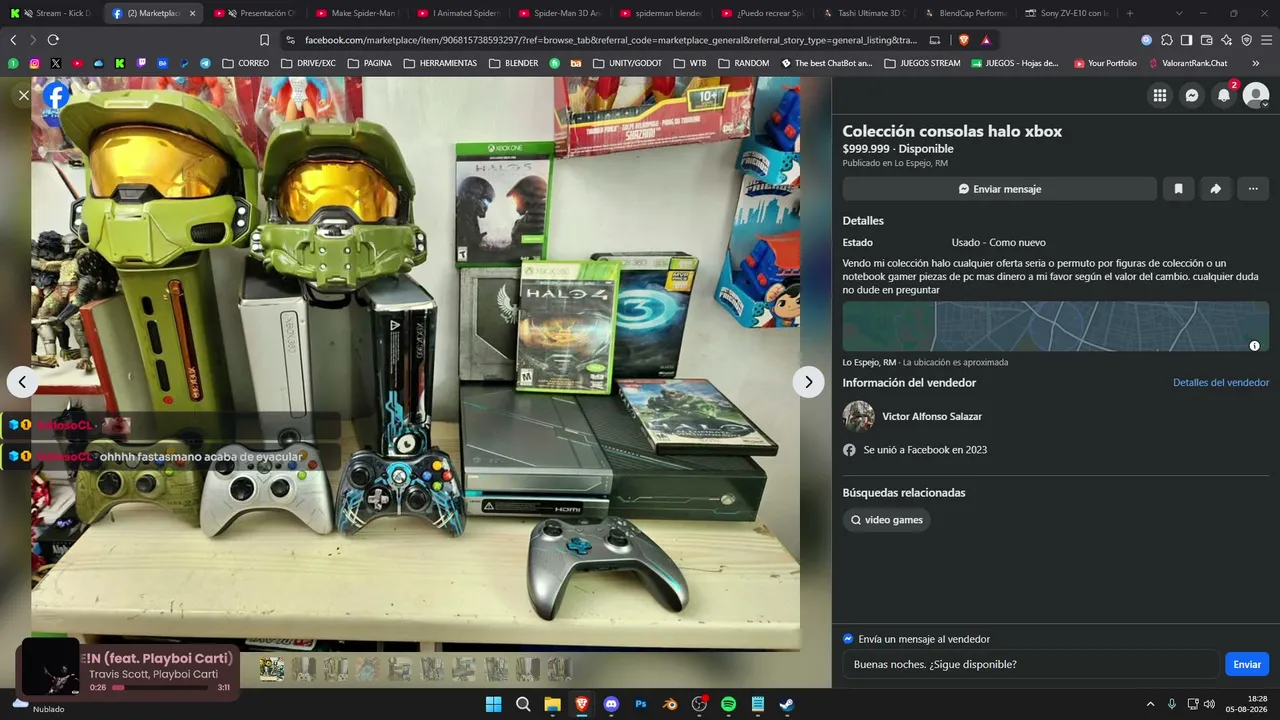Viewport: 1280px width, 720px height.
Task: Open the HERRAMIENTAS bookmarks folder
Action: click(440, 63)
